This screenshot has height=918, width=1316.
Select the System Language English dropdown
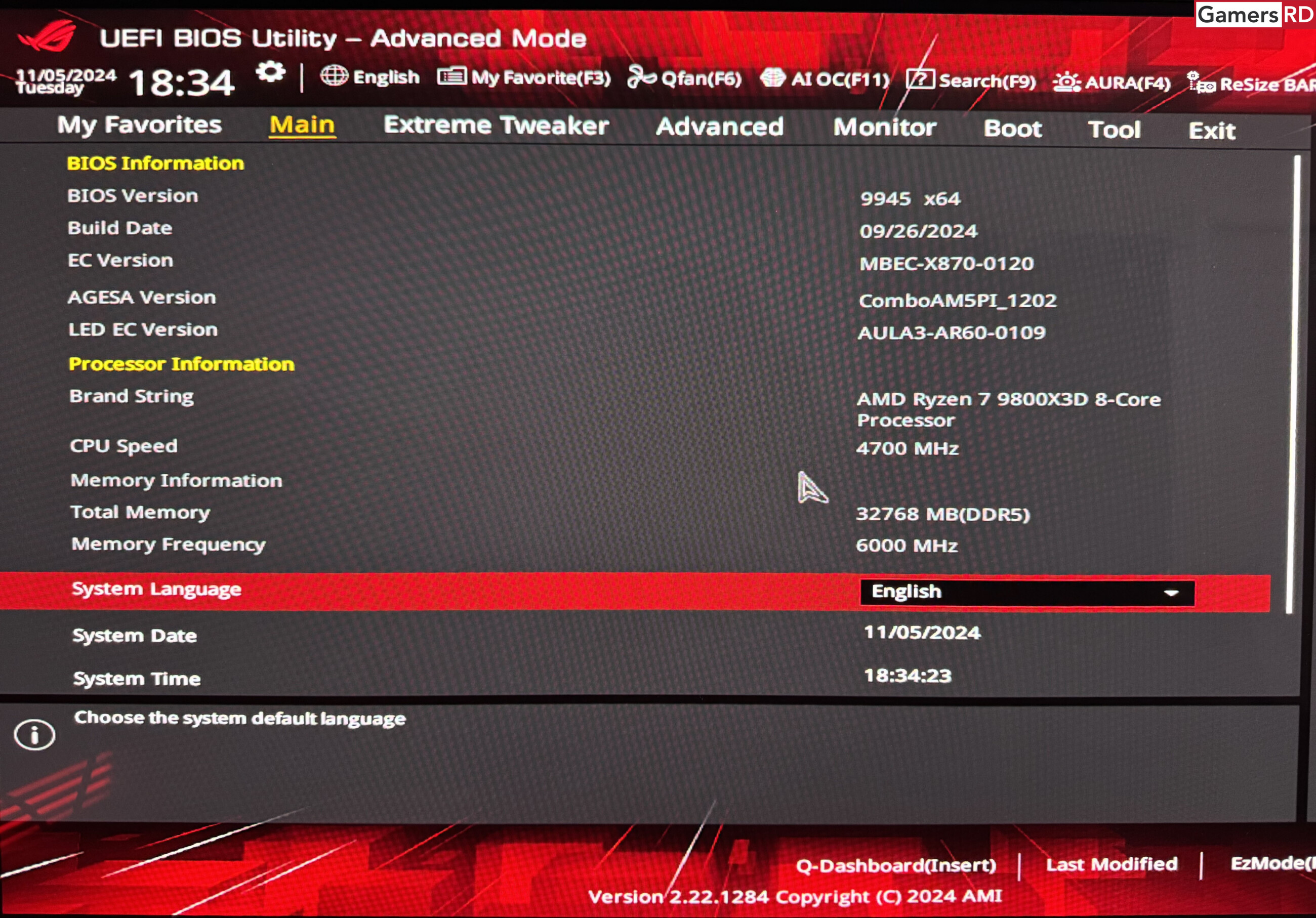tap(1025, 591)
